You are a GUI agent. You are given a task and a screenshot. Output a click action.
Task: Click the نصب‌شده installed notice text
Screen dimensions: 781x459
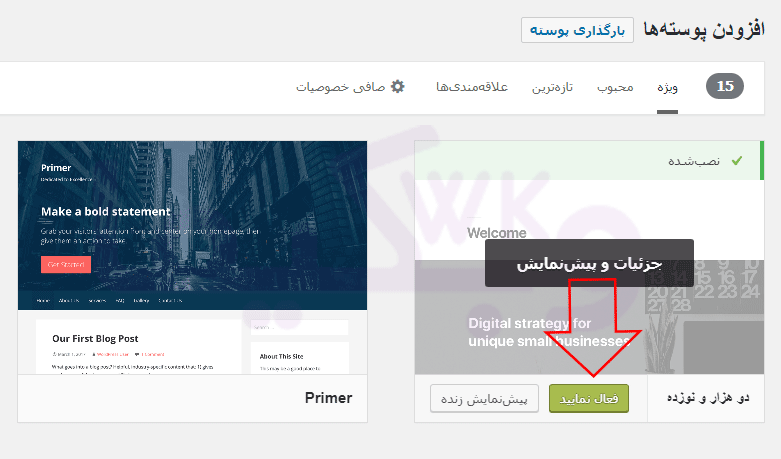coord(694,161)
